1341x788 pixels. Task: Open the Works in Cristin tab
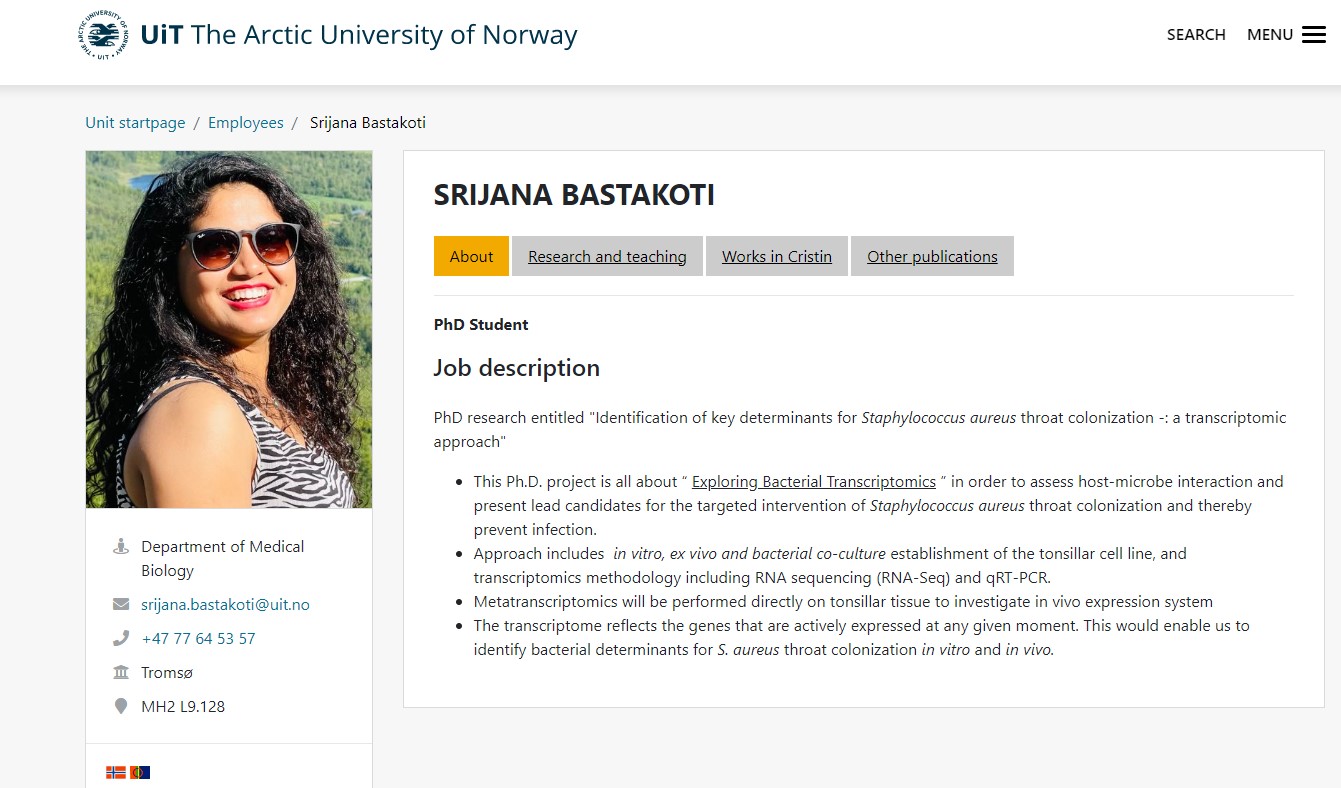click(777, 256)
